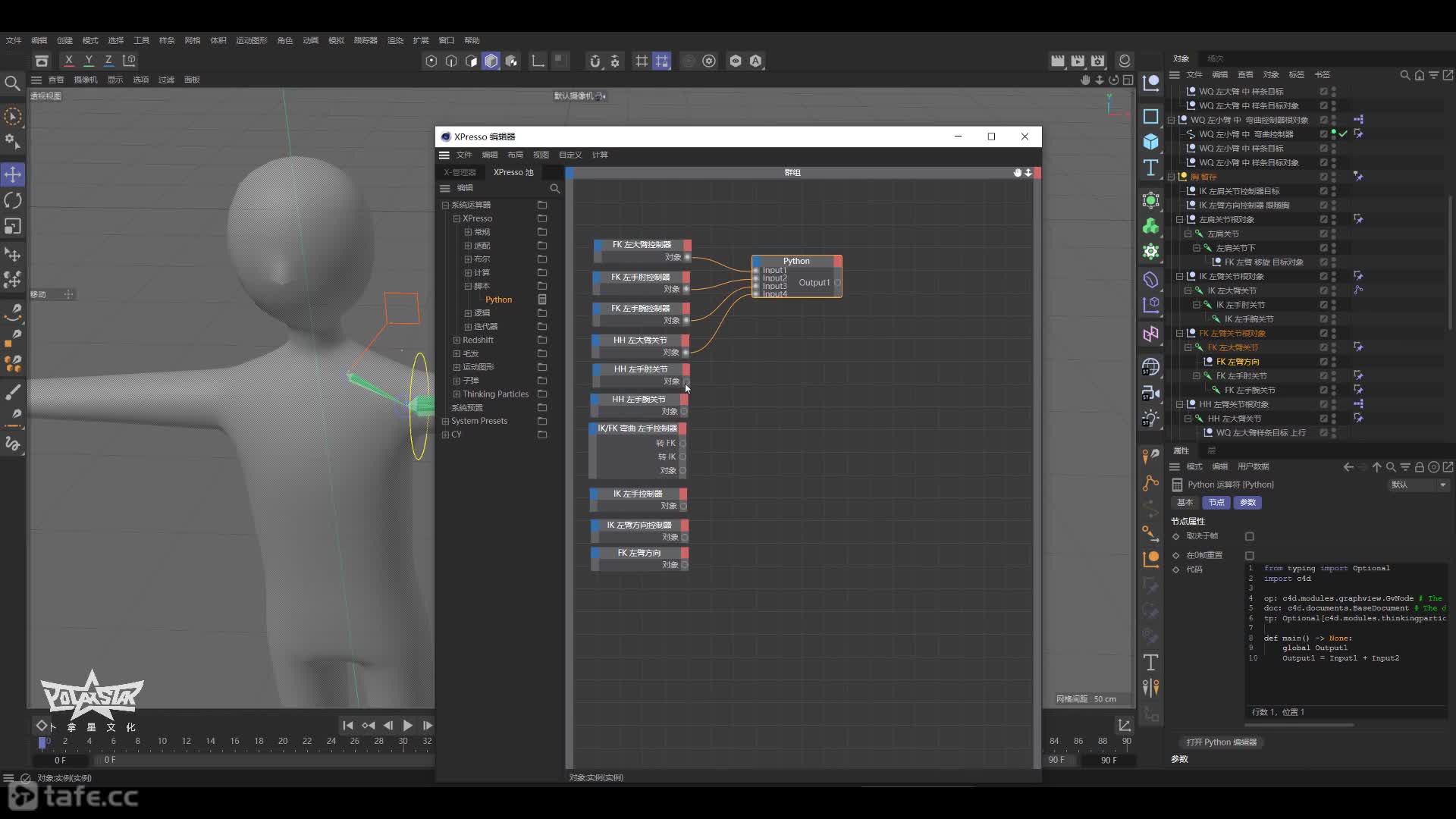This screenshot has height=819, width=1456.
Task: Click the search magnifier in left toolbar
Action: click(12, 83)
